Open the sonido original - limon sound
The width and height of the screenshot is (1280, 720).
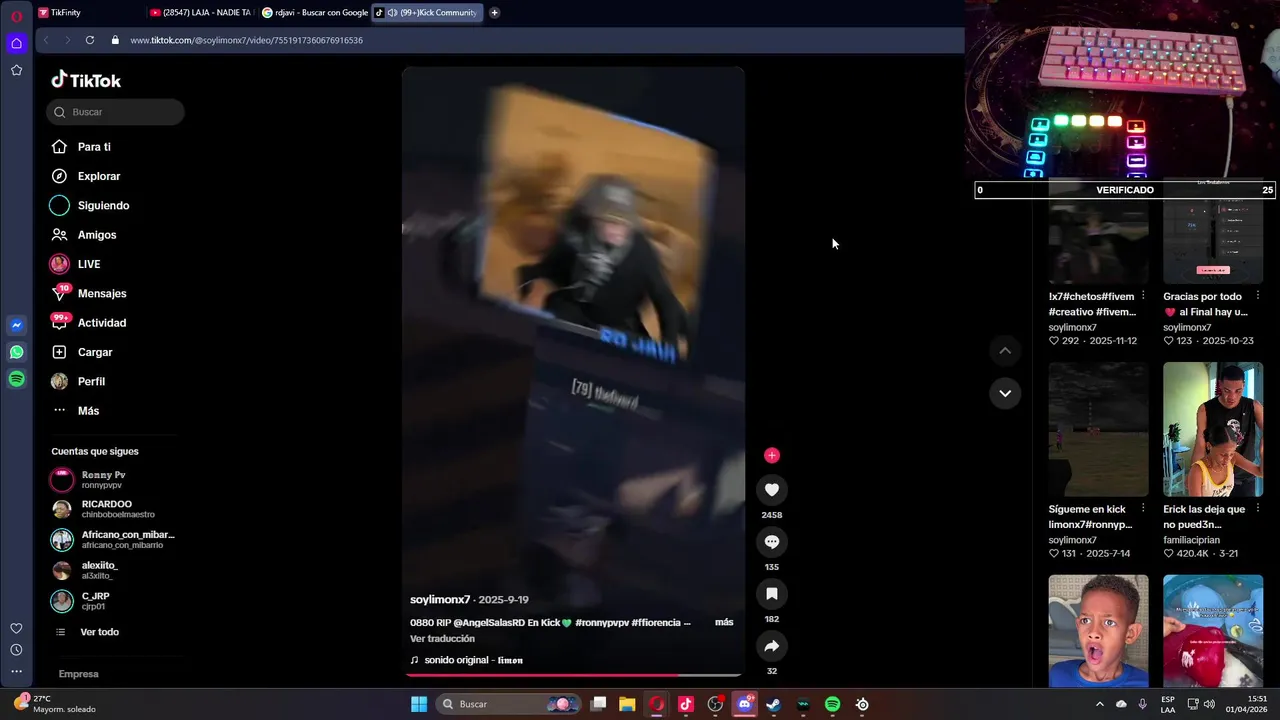pyautogui.click(x=466, y=660)
